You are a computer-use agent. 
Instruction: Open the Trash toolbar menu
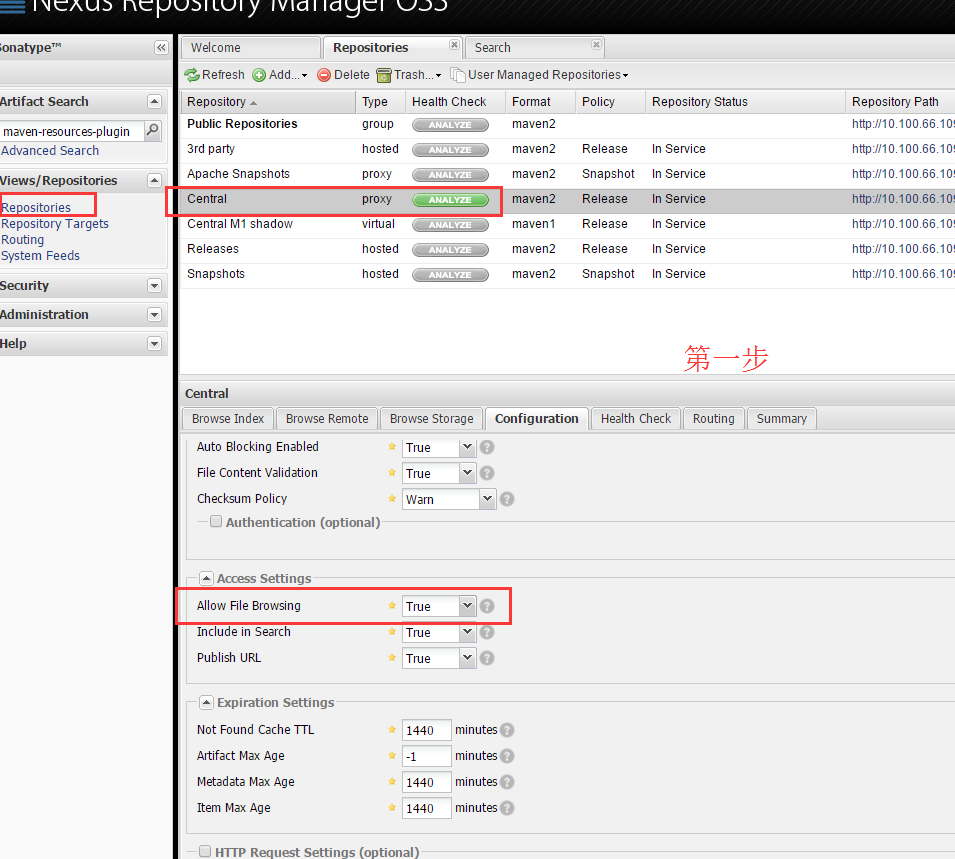coord(409,75)
